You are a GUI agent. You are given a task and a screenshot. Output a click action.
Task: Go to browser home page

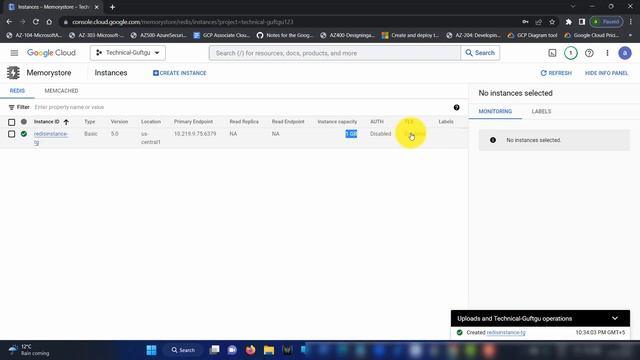pos(49,22)
